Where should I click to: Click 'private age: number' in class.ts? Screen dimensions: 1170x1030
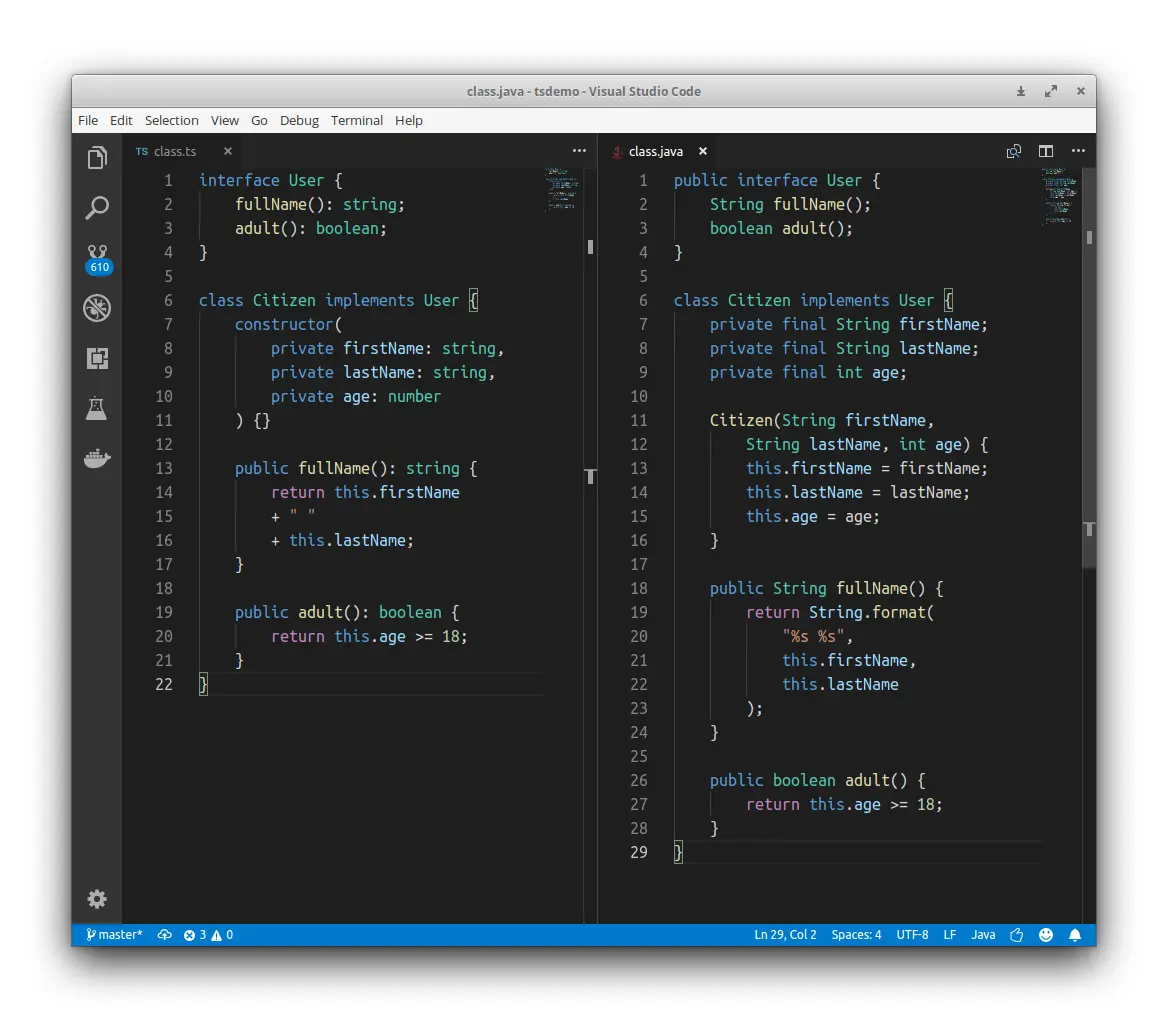(x=355, y=396)
